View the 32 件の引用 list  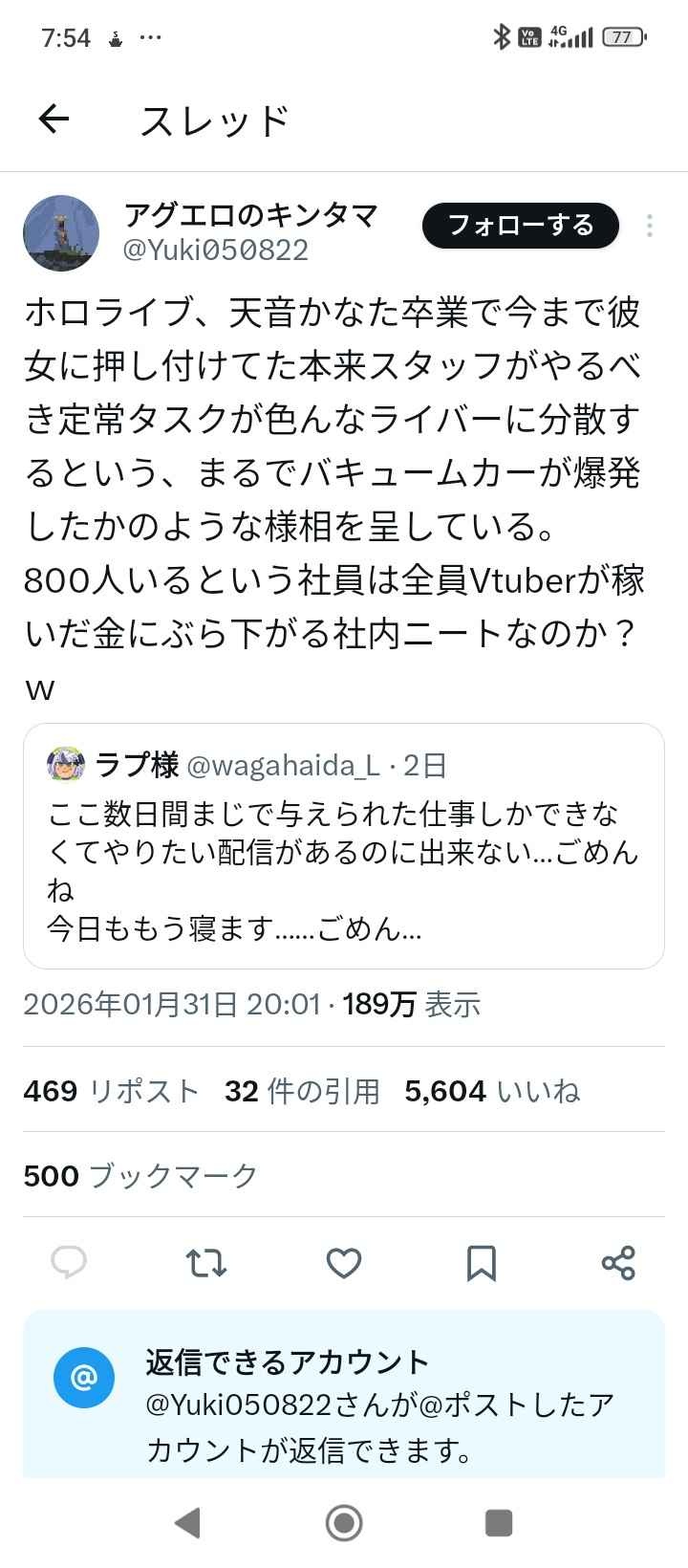(302, 1091)
